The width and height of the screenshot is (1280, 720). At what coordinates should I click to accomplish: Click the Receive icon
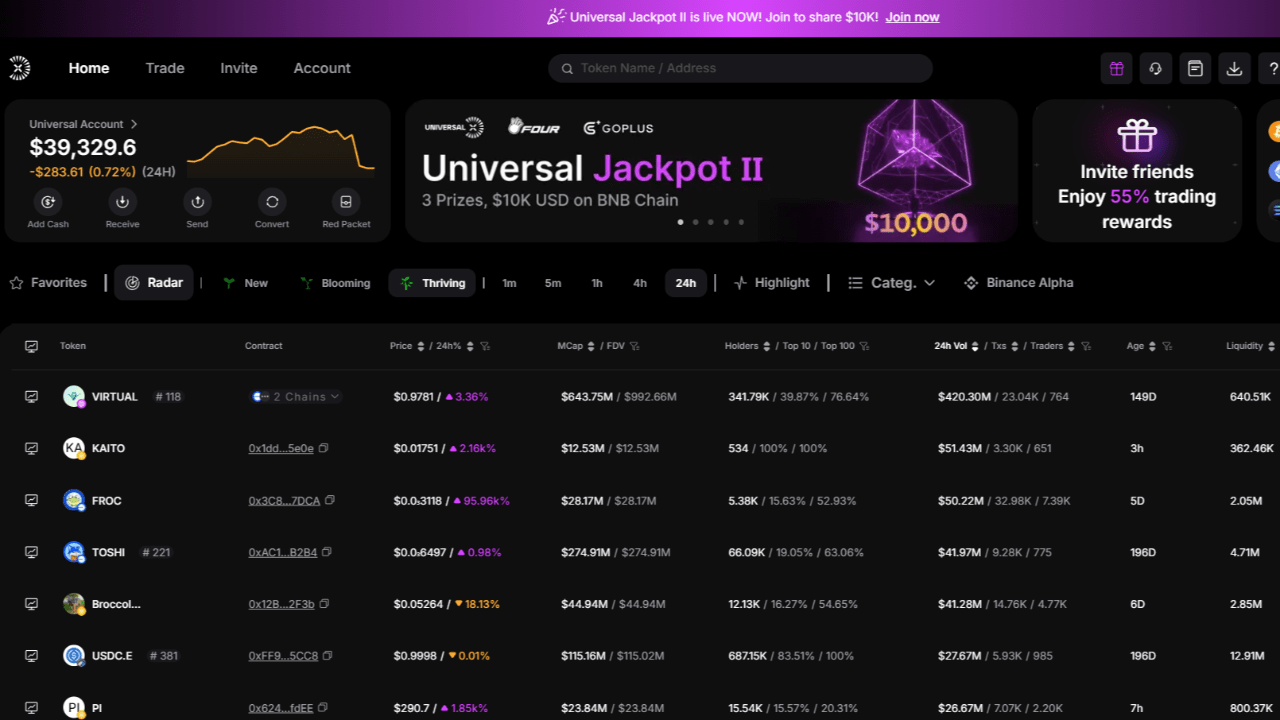[122, 201]
